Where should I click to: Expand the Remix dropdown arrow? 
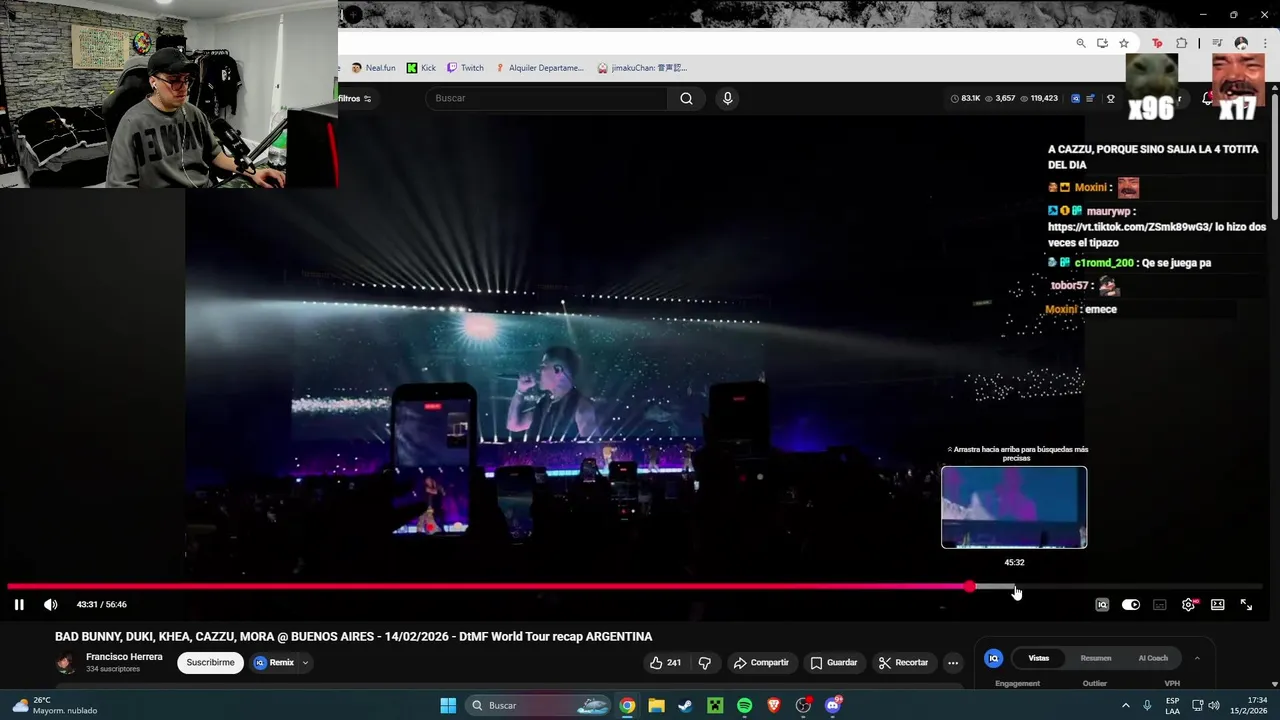point(306,662)
